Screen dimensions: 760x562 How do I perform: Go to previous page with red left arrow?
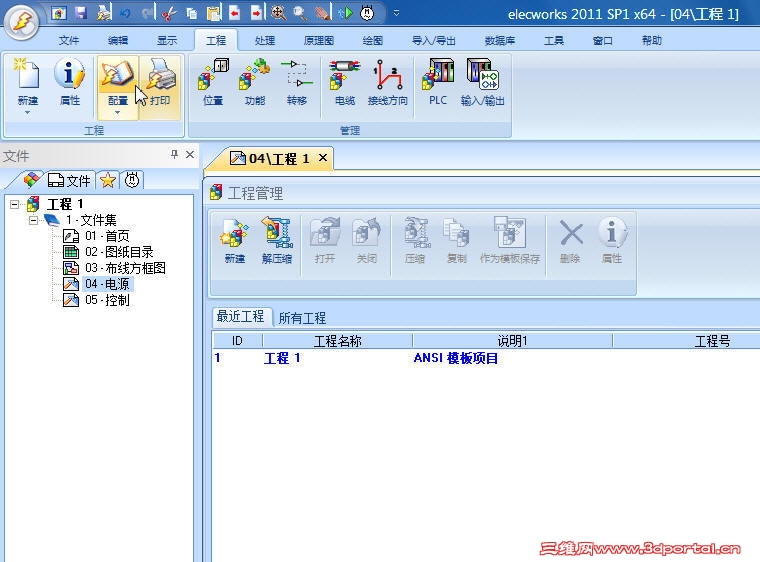[235, 13]
